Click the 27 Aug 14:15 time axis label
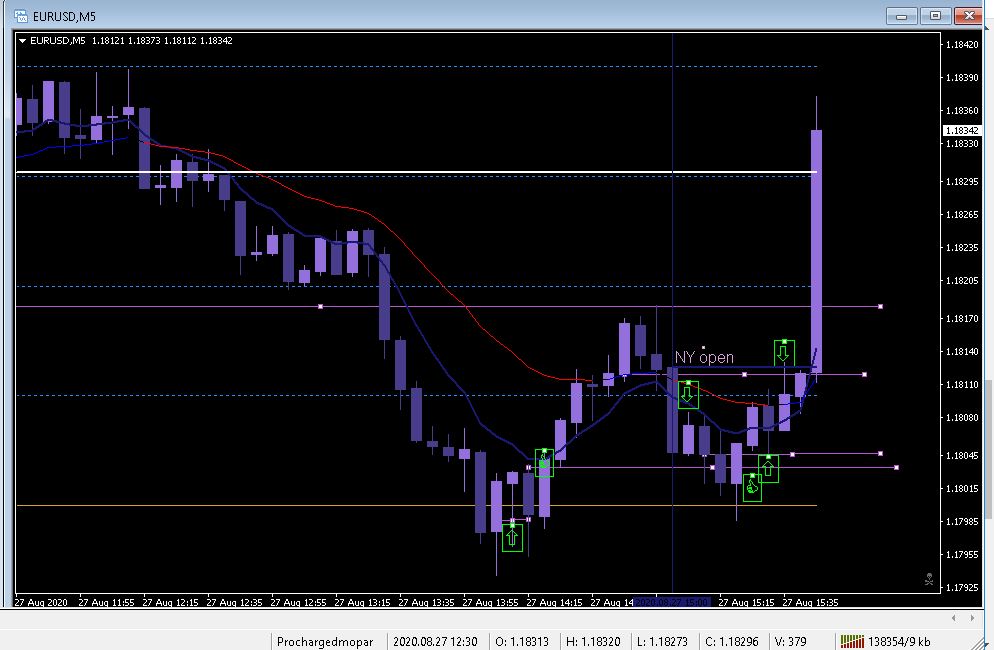The height and width of the screenshot is (650, 994). tap(554, 602)
